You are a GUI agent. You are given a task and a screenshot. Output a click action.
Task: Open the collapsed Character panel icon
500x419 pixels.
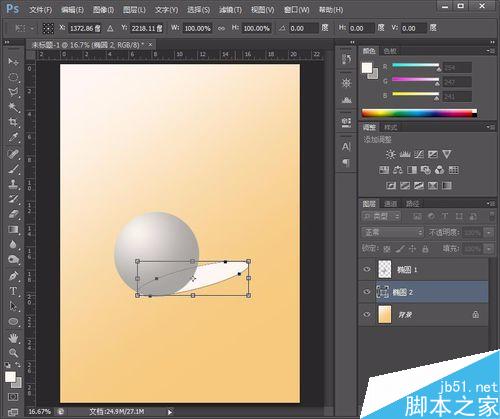pos(346,146)
